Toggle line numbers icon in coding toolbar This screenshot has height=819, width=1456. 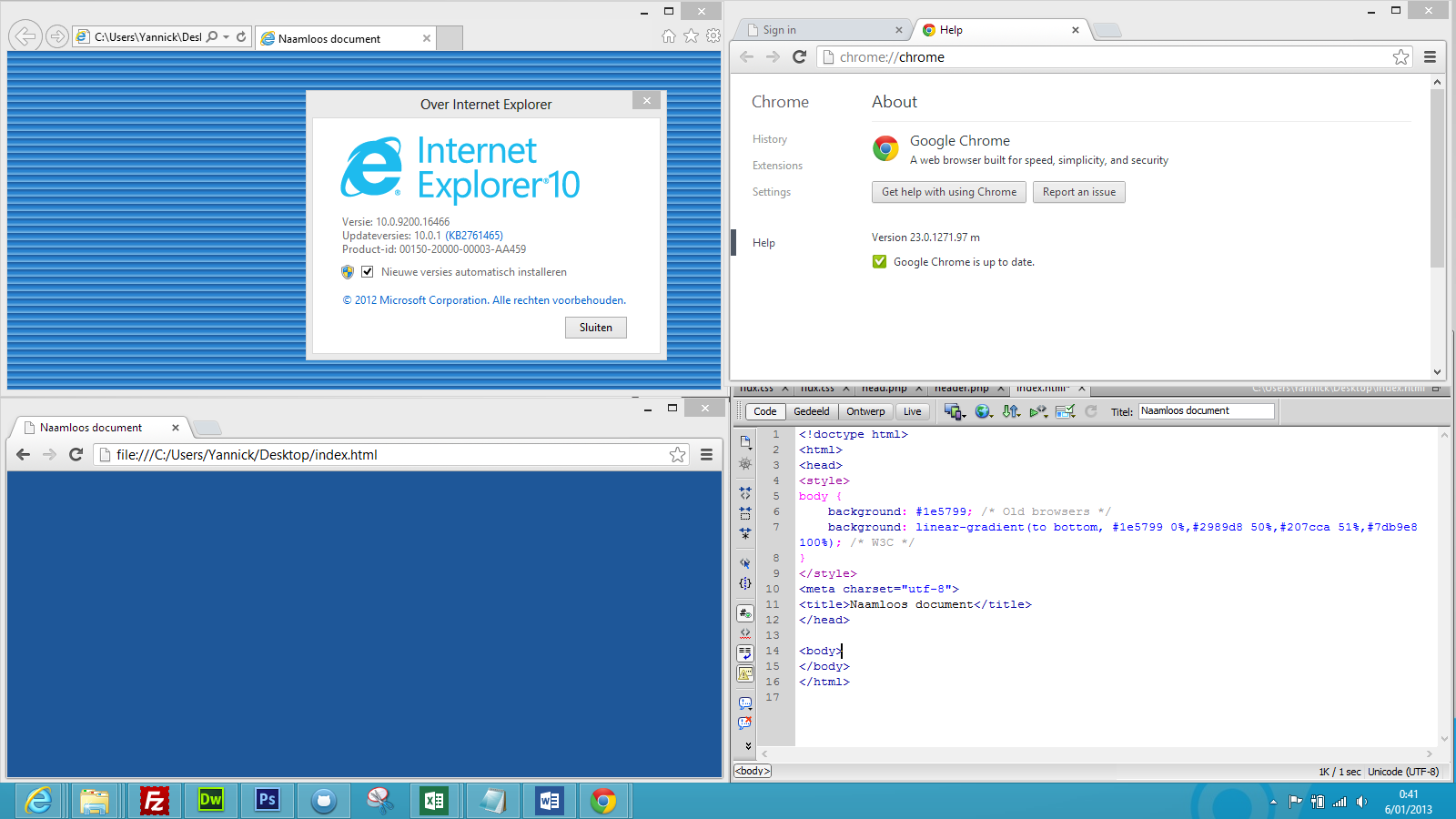(x=745, y=613)
